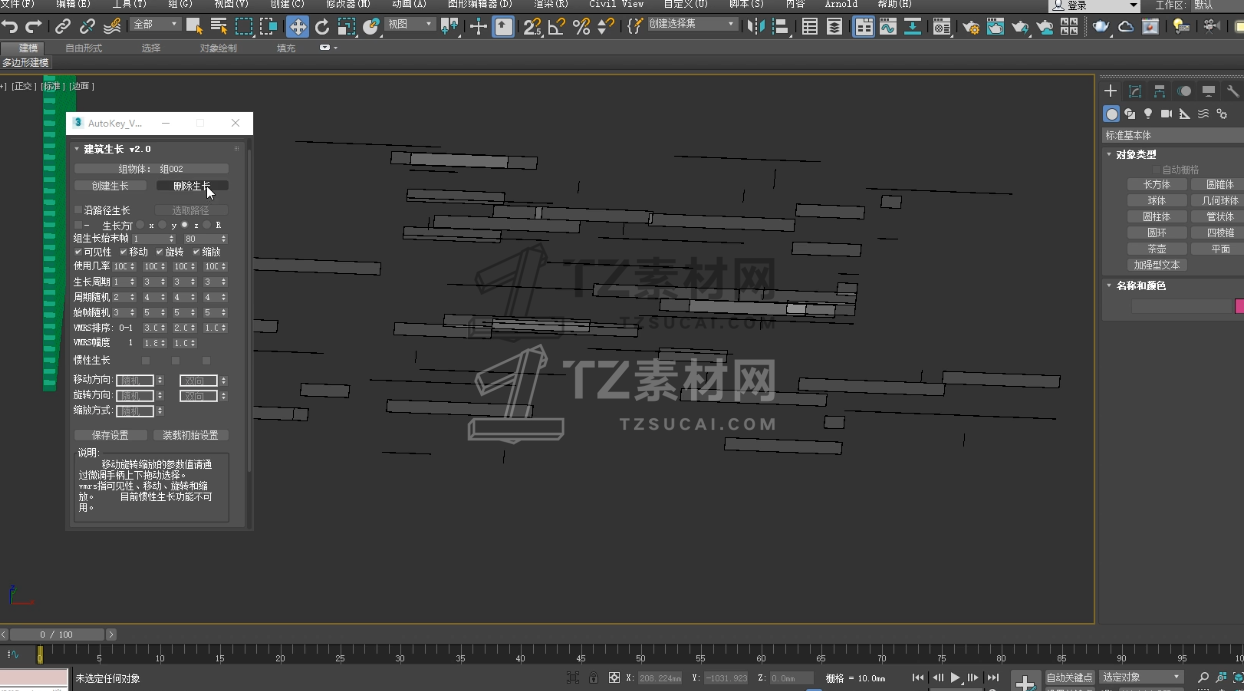This screenshot has height=691, width=1244.
Task: Choose the Rectangular Selection Region icon
Action: point(244,26)
